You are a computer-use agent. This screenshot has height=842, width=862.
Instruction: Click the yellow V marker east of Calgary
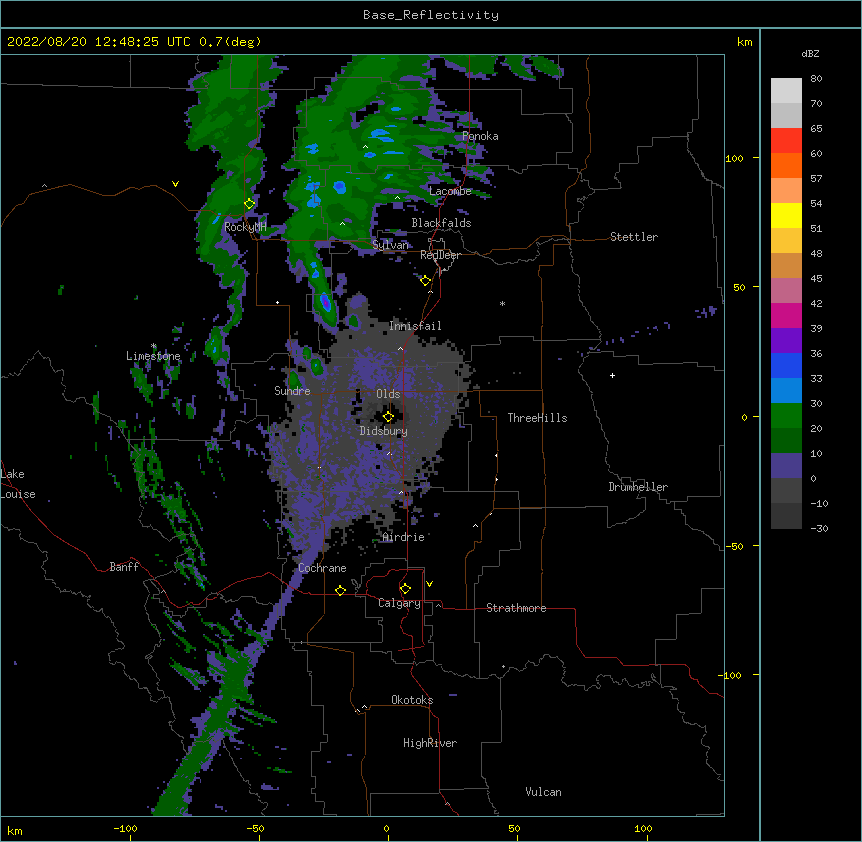429,584
